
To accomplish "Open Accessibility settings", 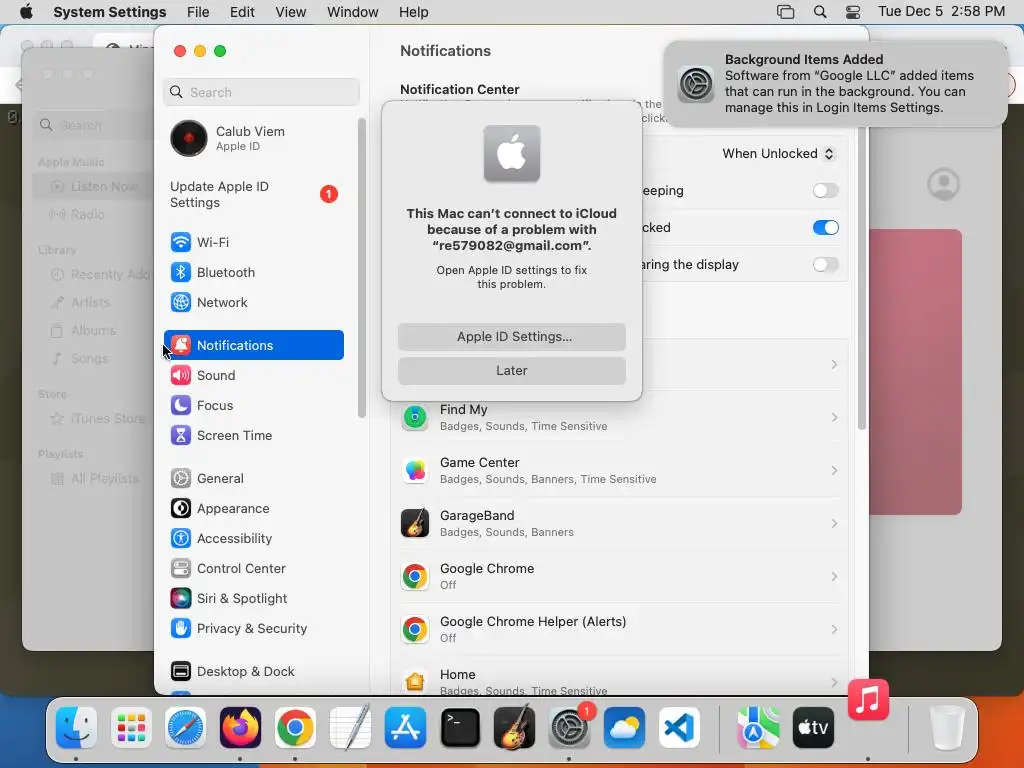I will click(x=253, y=539).
